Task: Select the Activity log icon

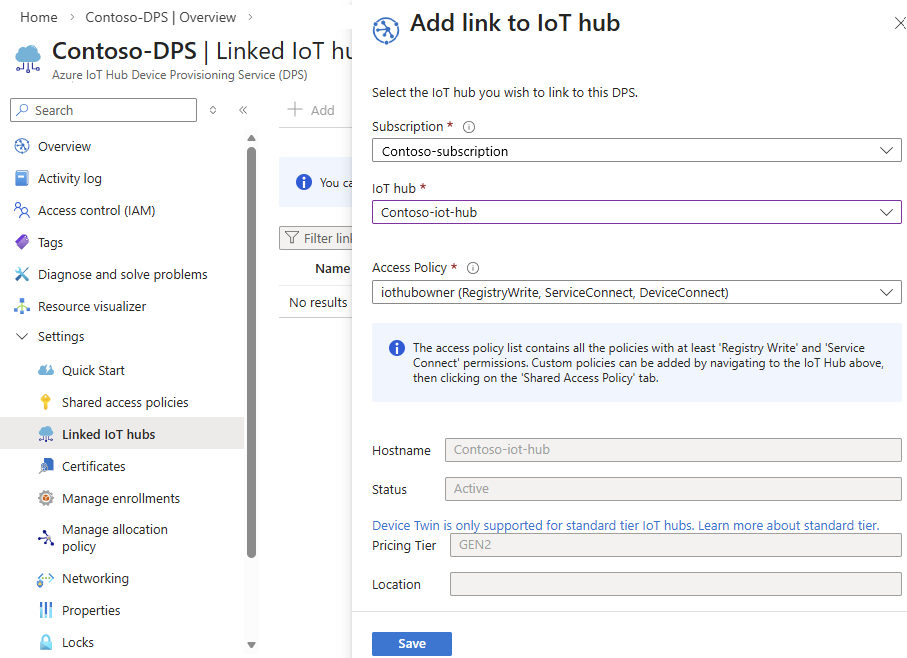Action: pos(22,178)
